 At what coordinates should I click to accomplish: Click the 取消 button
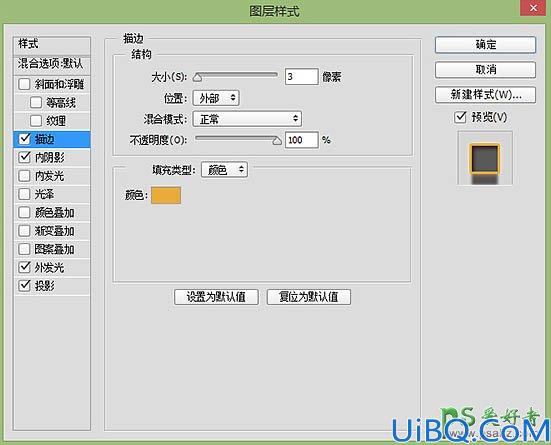[485, 70]
